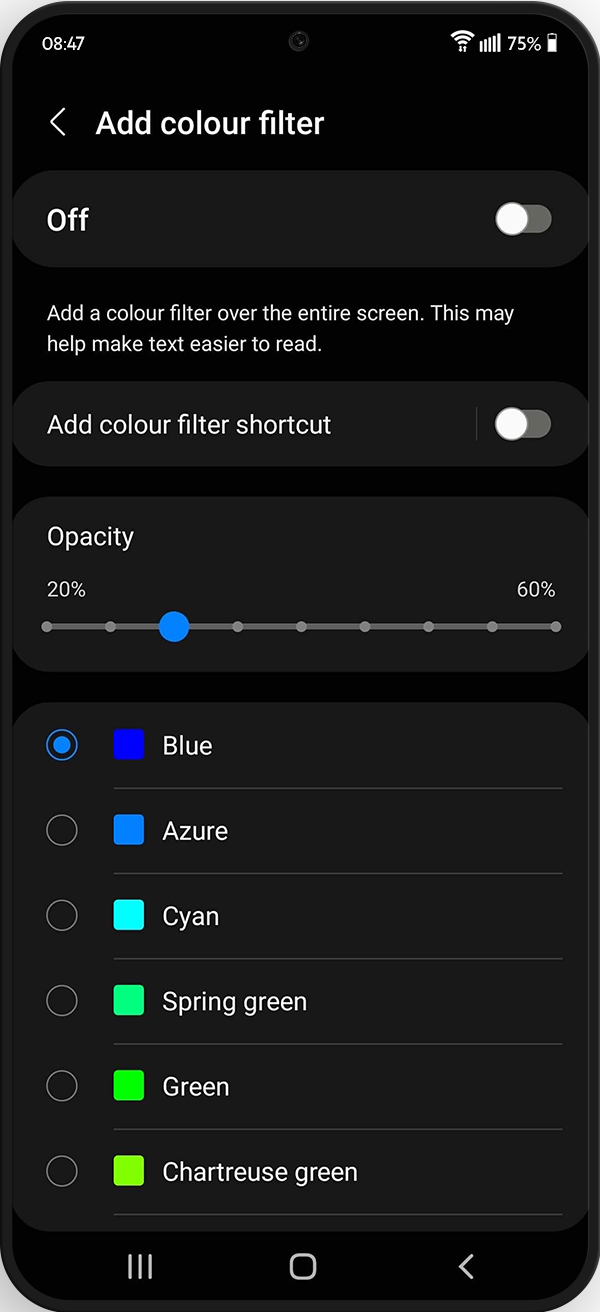
Task: Open the Recents button in the navigation bar
Action: coord(139,1265)
